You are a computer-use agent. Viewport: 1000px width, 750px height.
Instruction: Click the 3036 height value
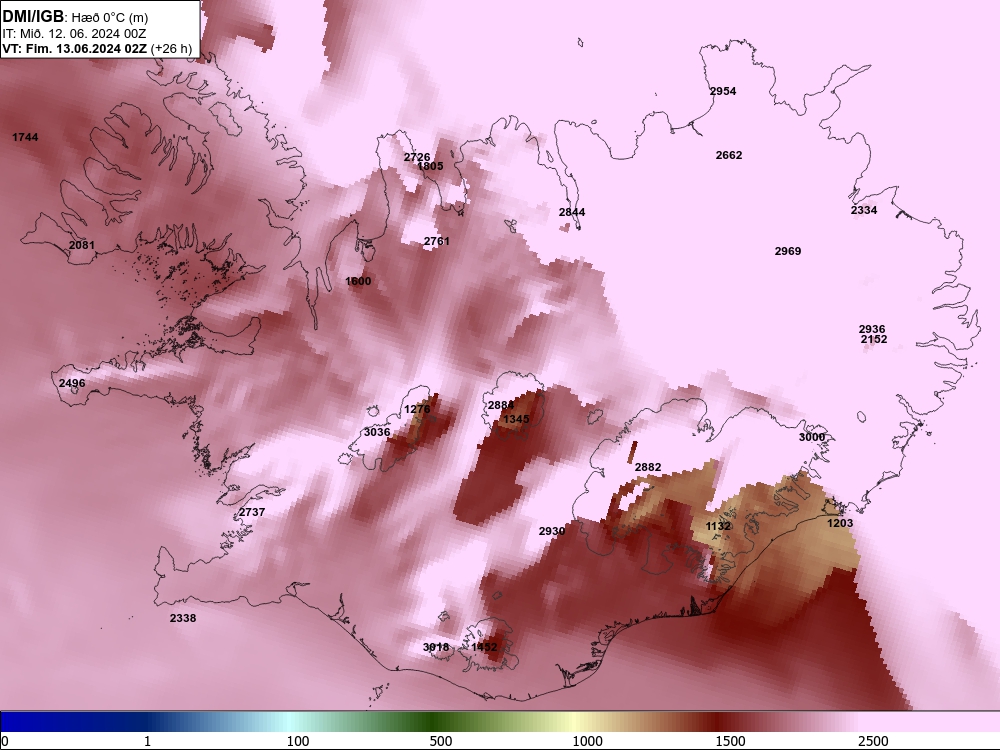pyautogui.click(x=377, y=432)
